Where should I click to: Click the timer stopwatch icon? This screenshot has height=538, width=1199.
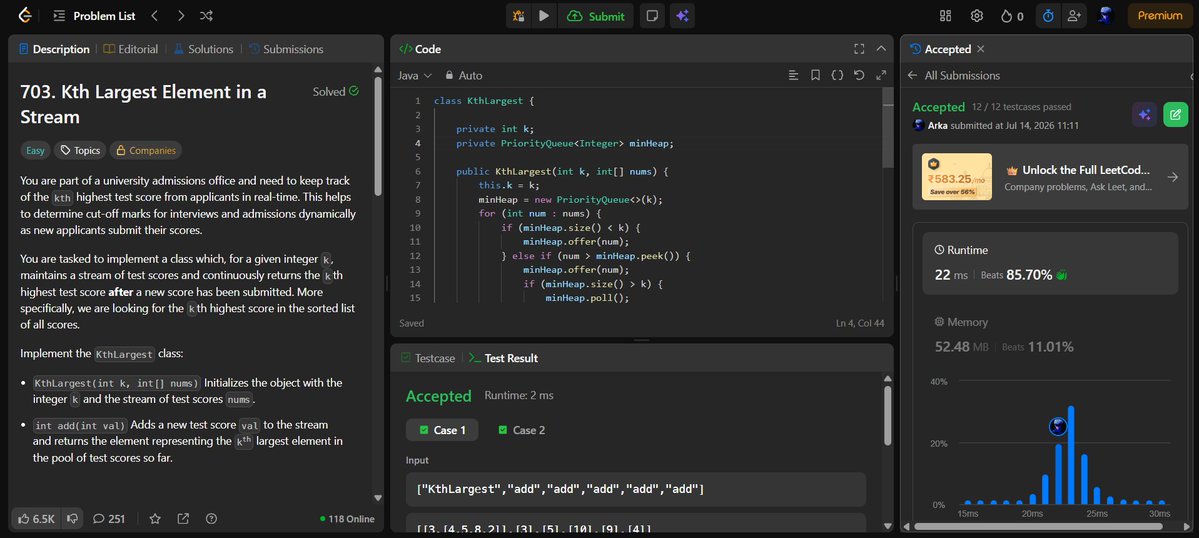(x=1048, y=15)
